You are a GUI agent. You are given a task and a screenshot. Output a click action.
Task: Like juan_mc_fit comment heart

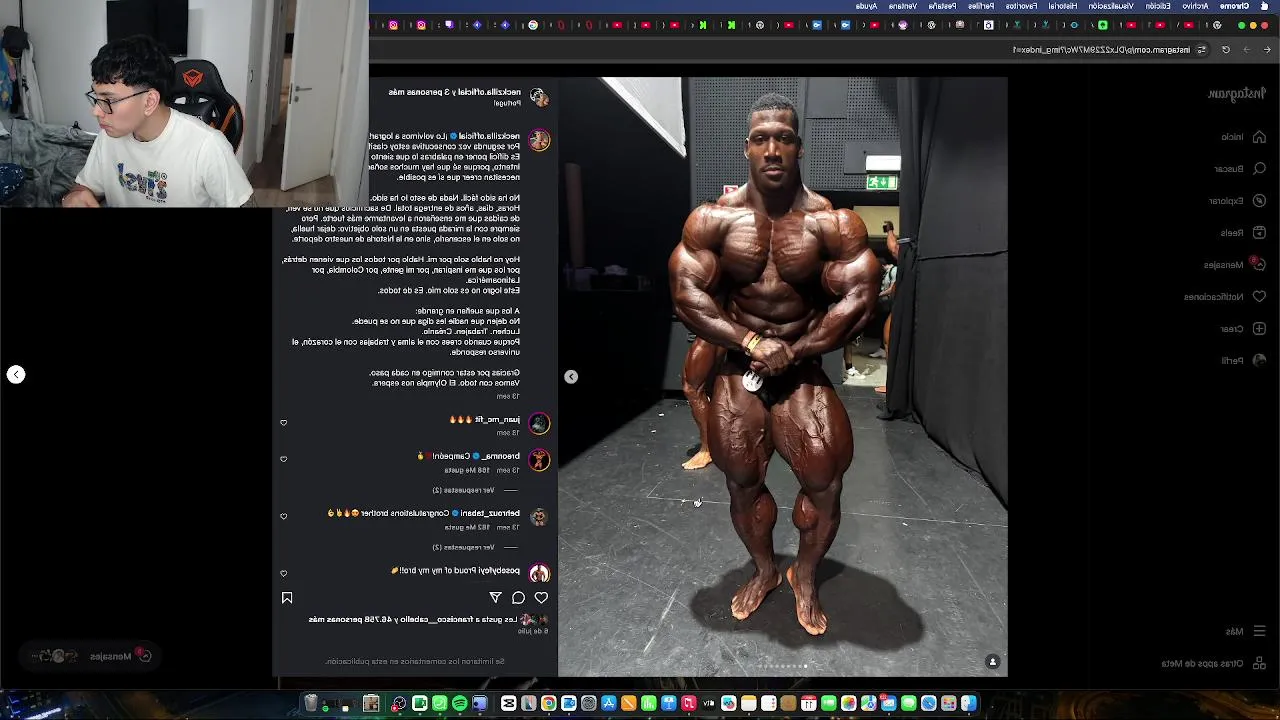coord(283,423)
